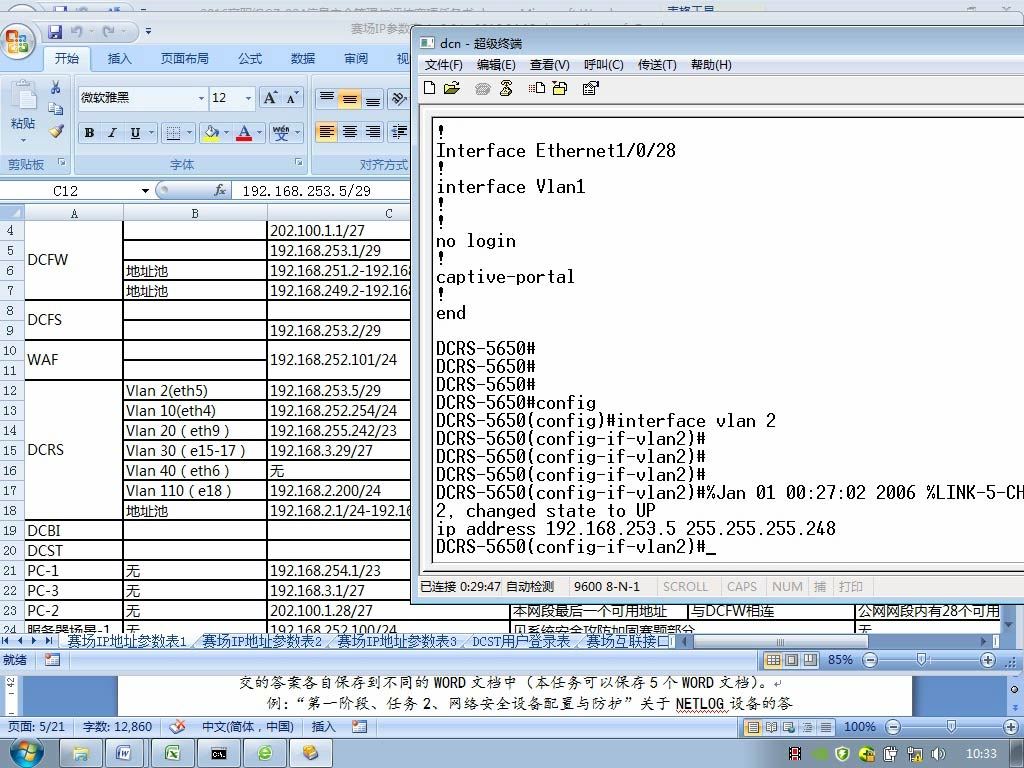
Task: Switch to the 插入 ribbon tab
Action: click(120, 59)
